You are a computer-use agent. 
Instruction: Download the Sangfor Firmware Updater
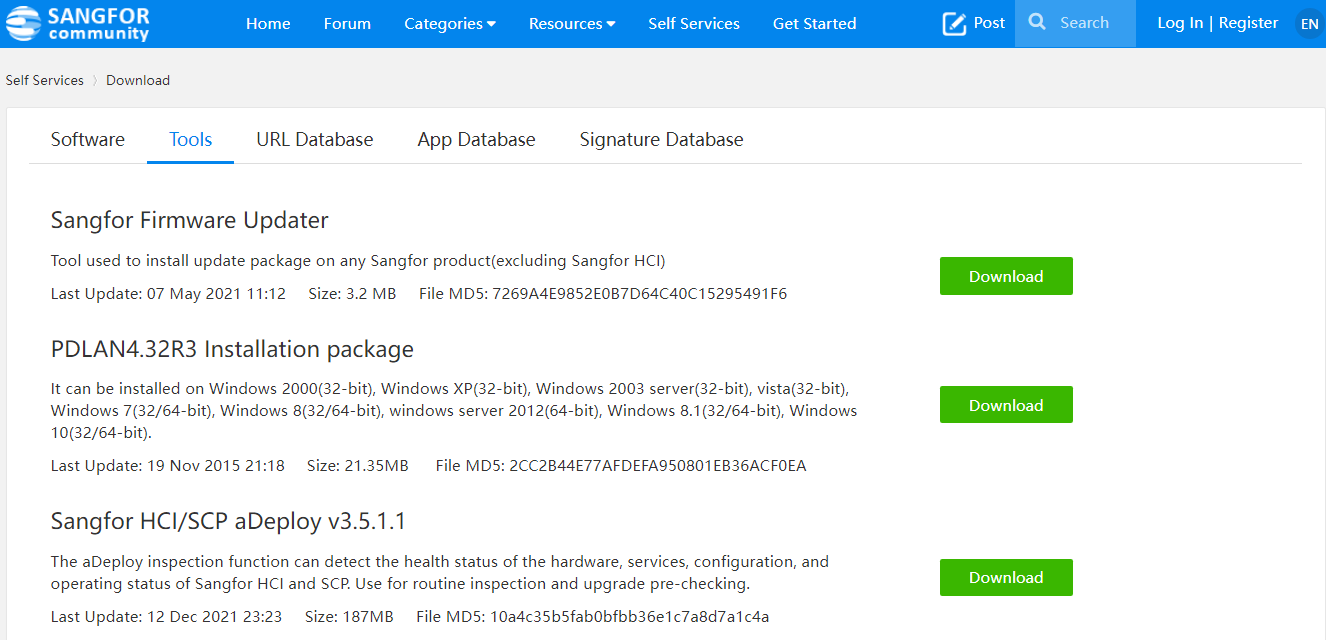tap(1005, 277)
